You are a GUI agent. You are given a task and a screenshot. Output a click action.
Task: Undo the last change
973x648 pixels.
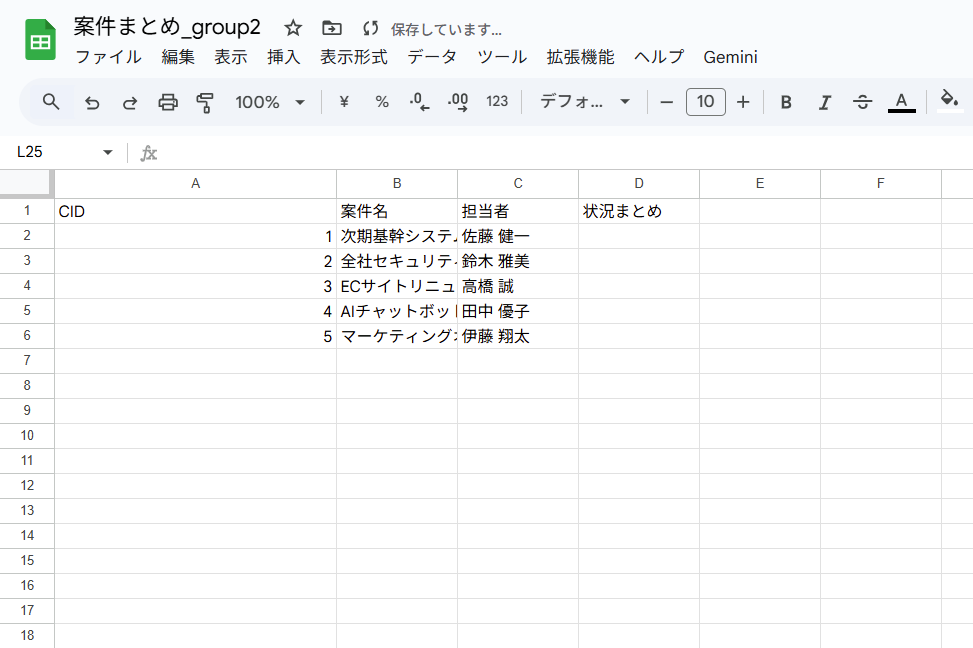pyautogui.click(x=90, y=102)
